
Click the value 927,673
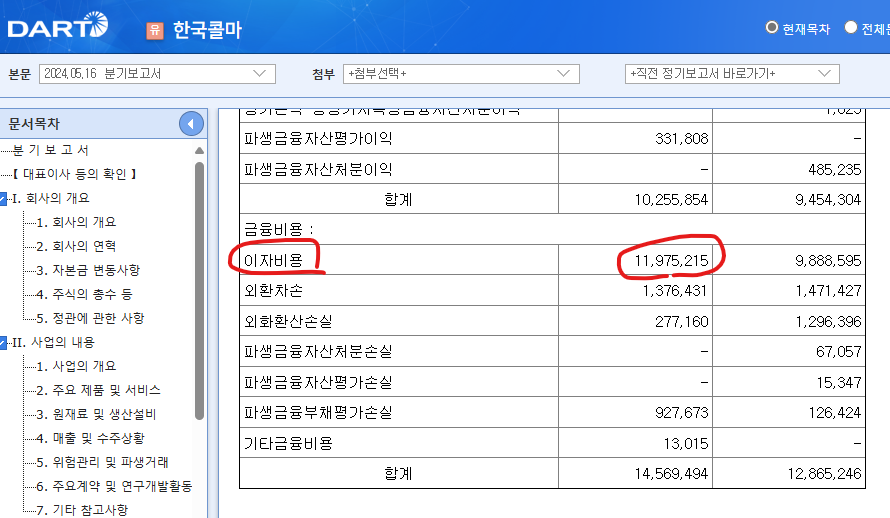coord(682,412)
